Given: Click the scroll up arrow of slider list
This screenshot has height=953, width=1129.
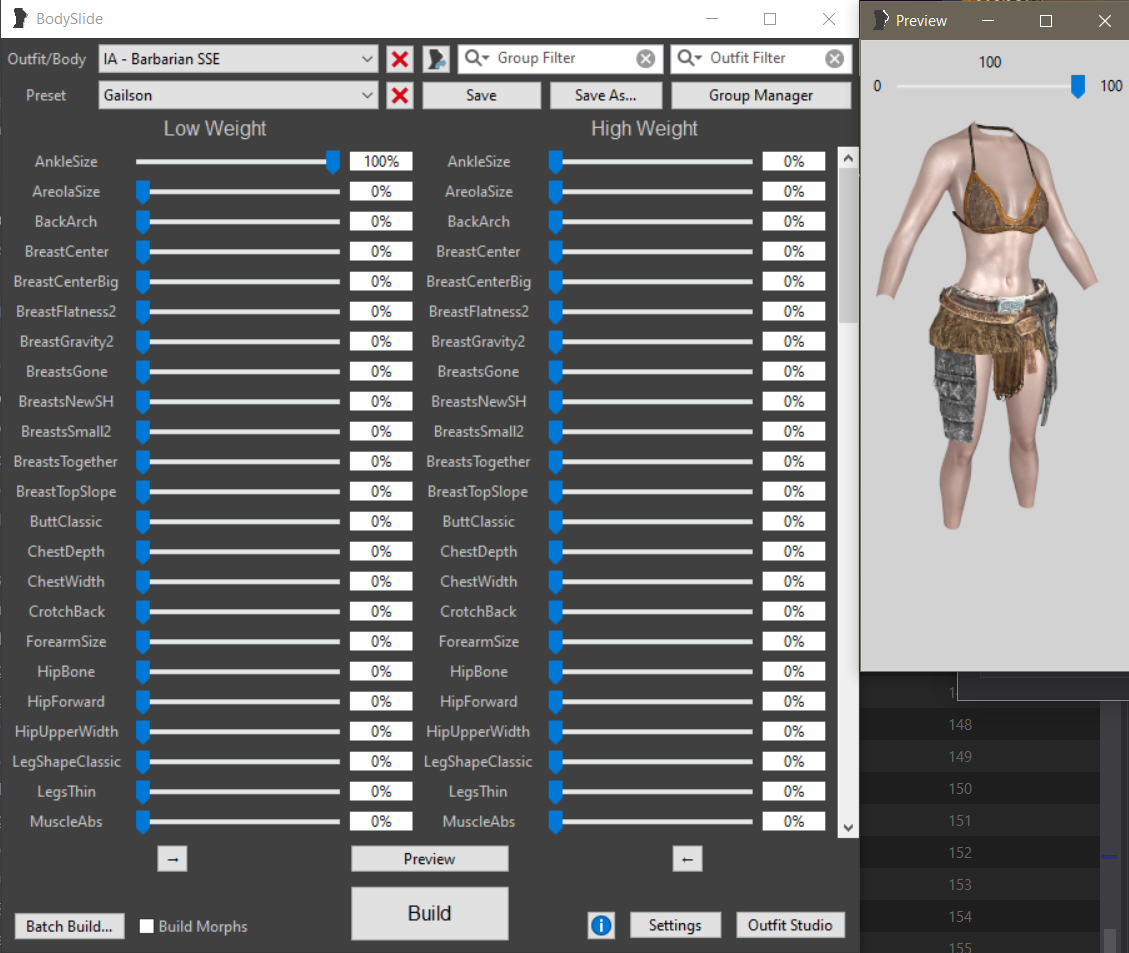Looking at the screenshot, I should pyautogui.click(x=848, y=158).
